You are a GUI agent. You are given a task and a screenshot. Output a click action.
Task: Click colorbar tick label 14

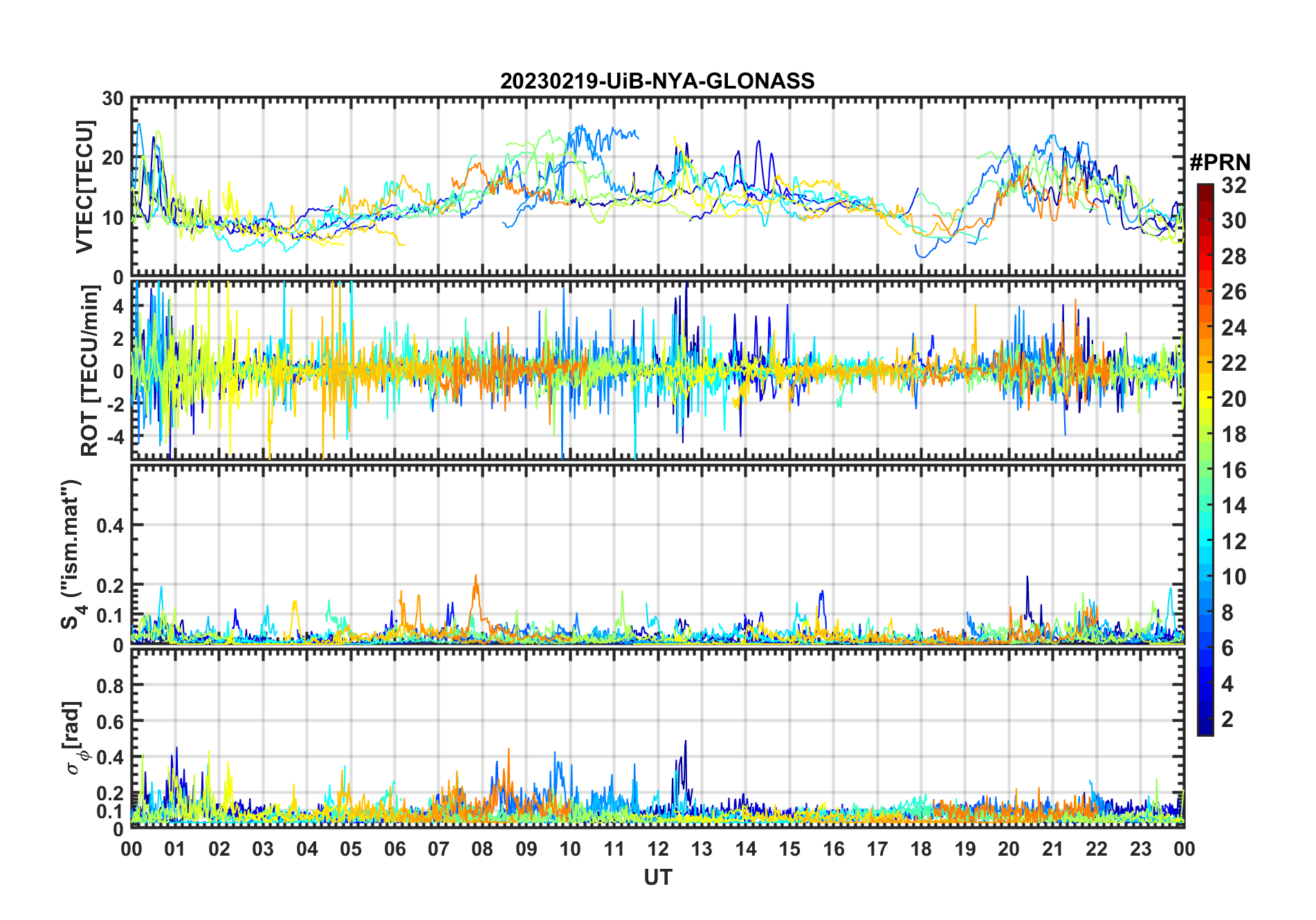point(1234,506)
